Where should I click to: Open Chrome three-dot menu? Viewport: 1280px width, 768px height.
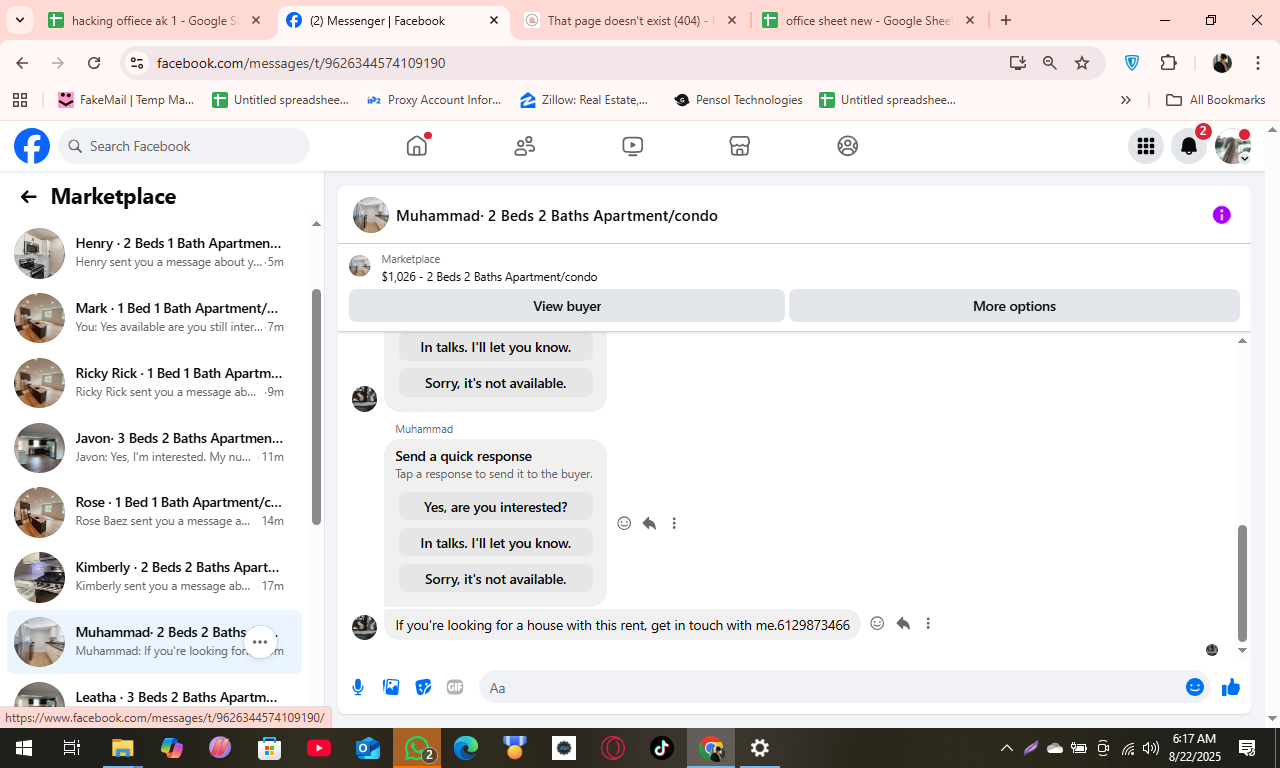[x=1257, y=63]
